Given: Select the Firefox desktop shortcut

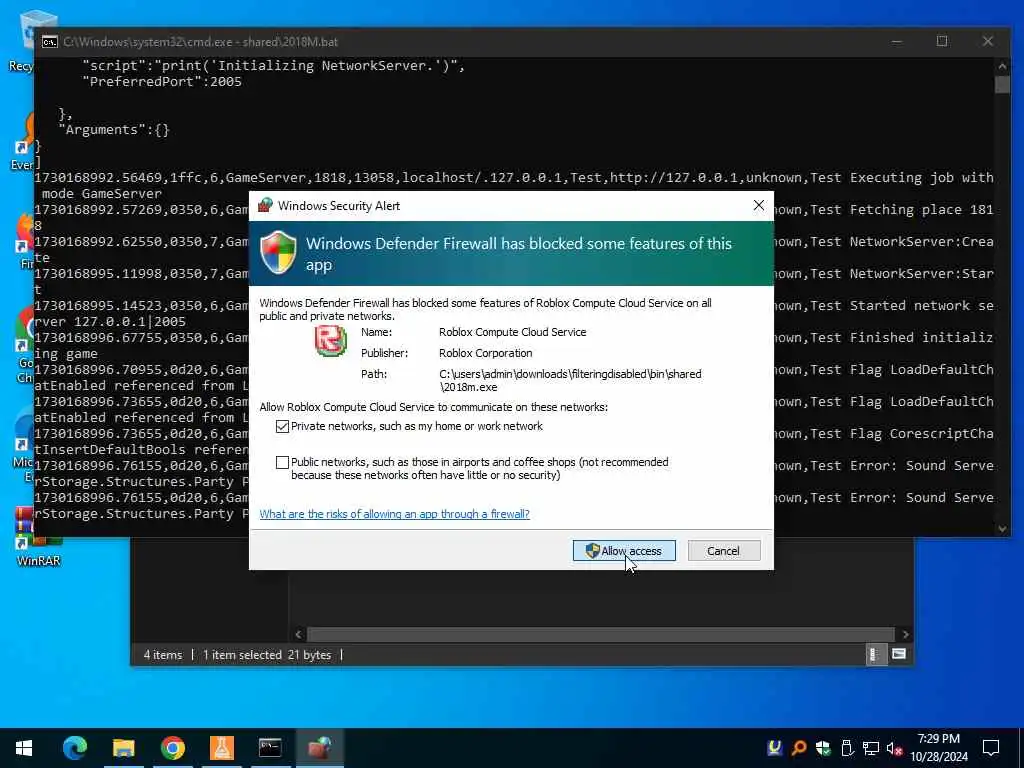Looking at the screenshot, I should [x=25, y=240].
